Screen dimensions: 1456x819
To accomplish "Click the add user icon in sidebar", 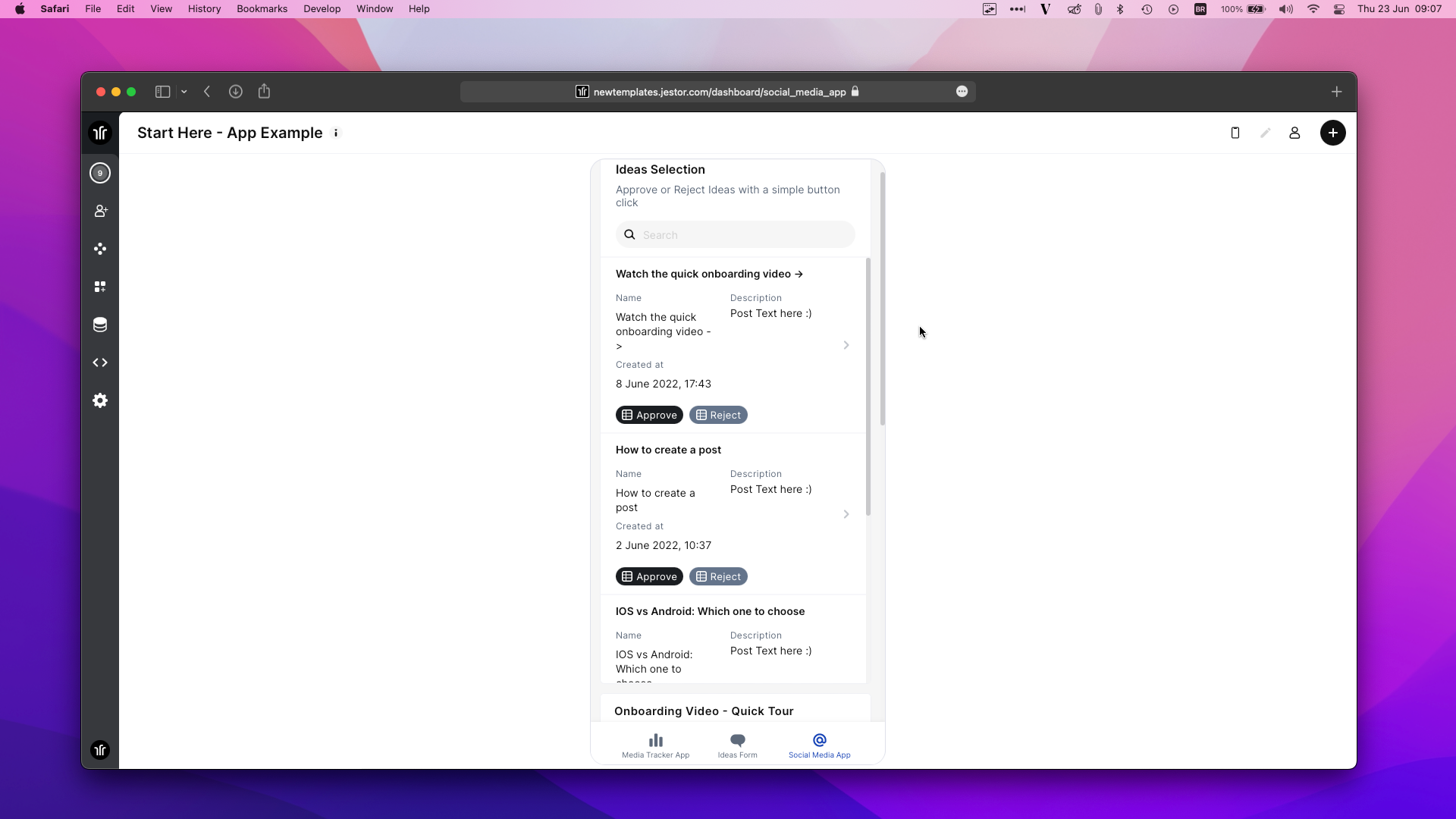I will coord(100,211).
